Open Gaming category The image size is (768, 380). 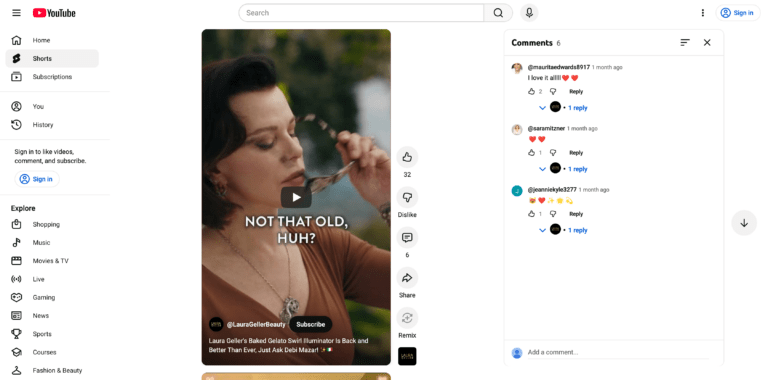tap(52, 297)
